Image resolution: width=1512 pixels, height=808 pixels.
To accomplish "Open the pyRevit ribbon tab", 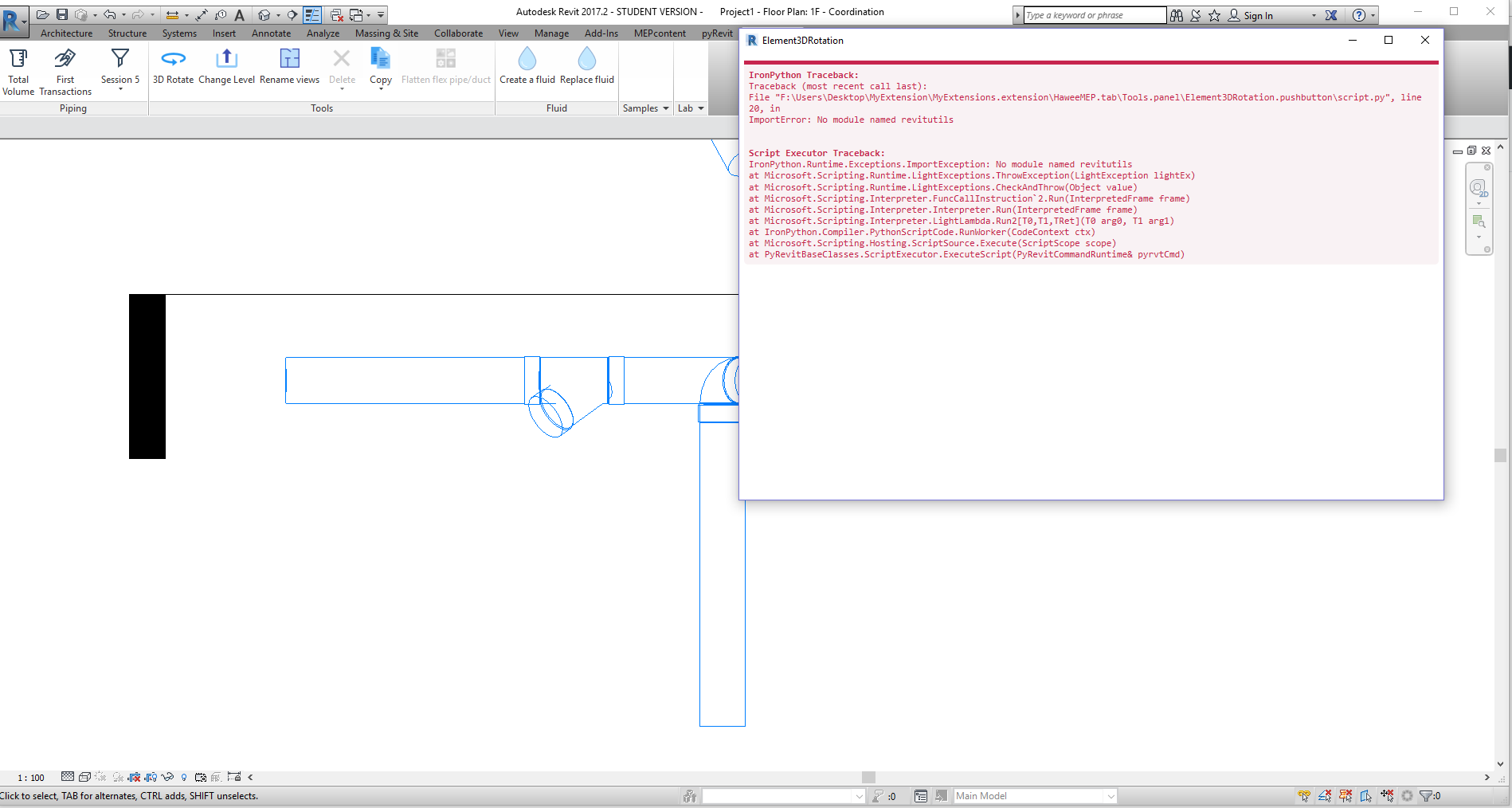I will (x=716, y=33).
